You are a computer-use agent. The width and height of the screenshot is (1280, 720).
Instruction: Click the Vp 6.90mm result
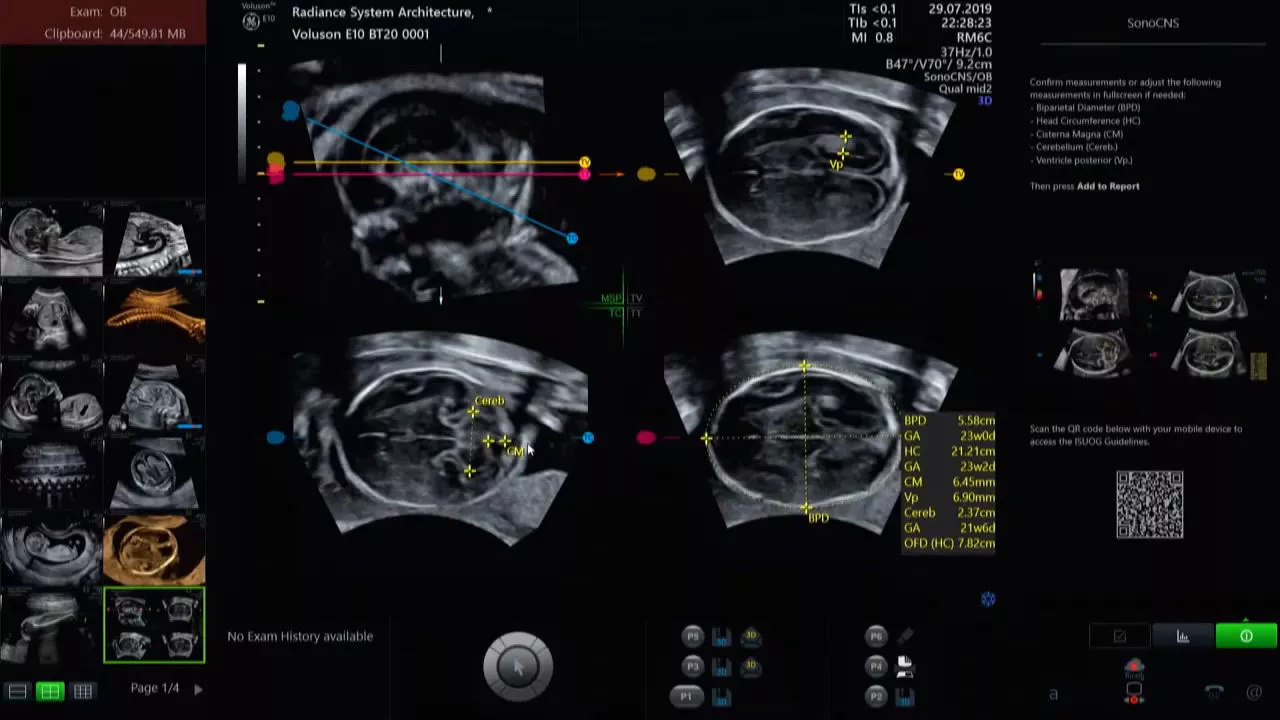tap(949, 497)
